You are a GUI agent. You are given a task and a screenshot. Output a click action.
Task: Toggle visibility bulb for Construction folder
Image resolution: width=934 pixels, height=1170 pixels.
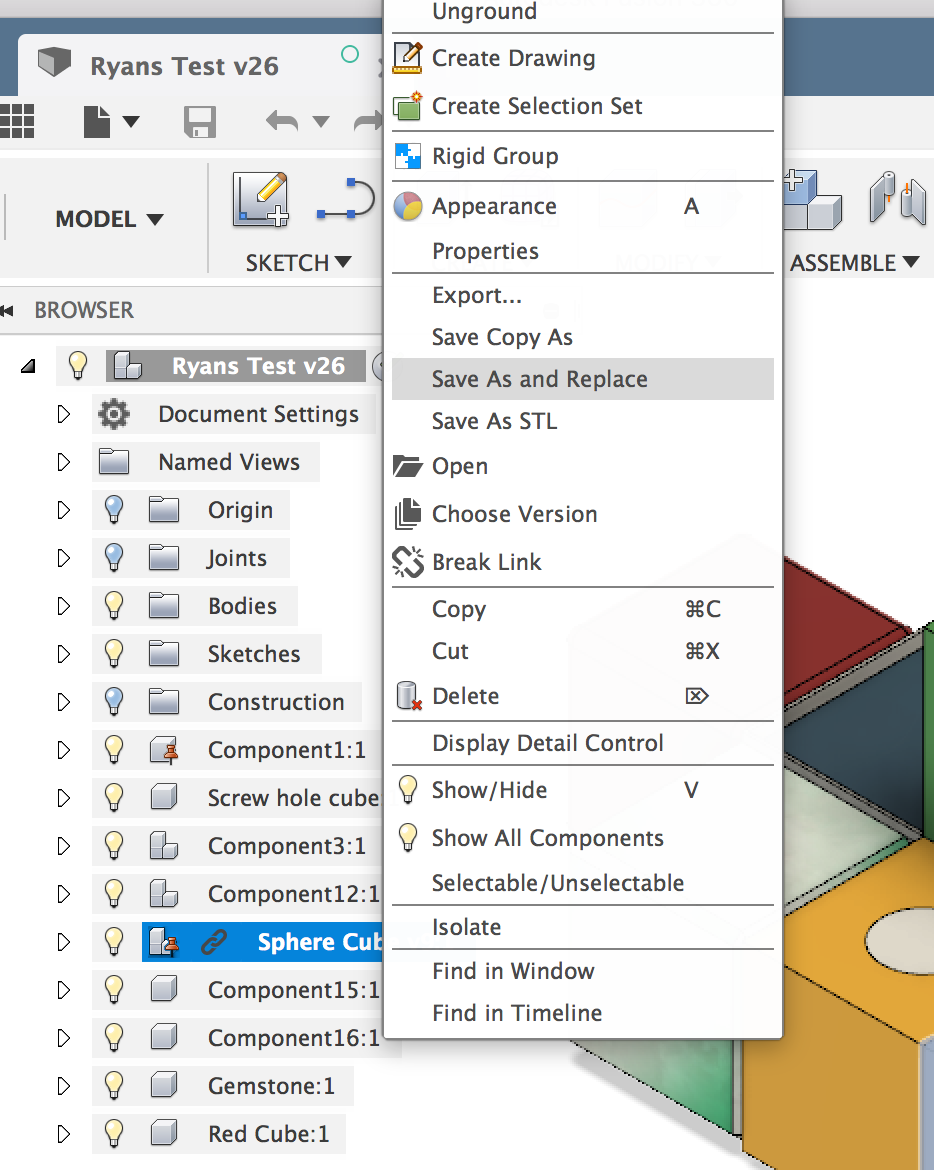113,701
